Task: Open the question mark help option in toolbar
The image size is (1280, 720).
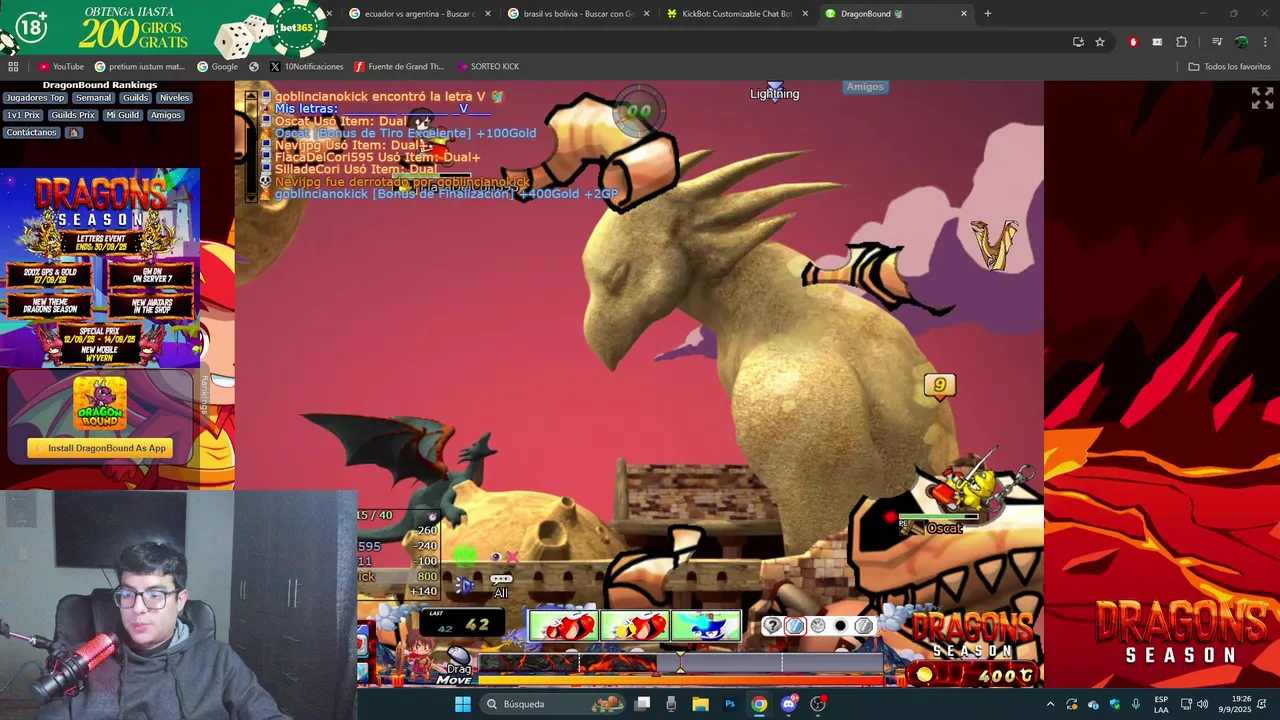Action: [x=772, y=626]
